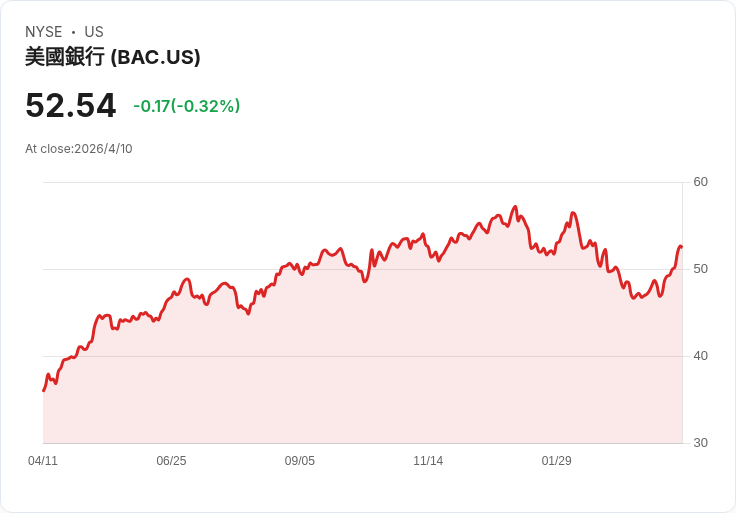Select the 11/14 date axis label
The height and width of the screenshot is (513, 736).
click(428, 461)
